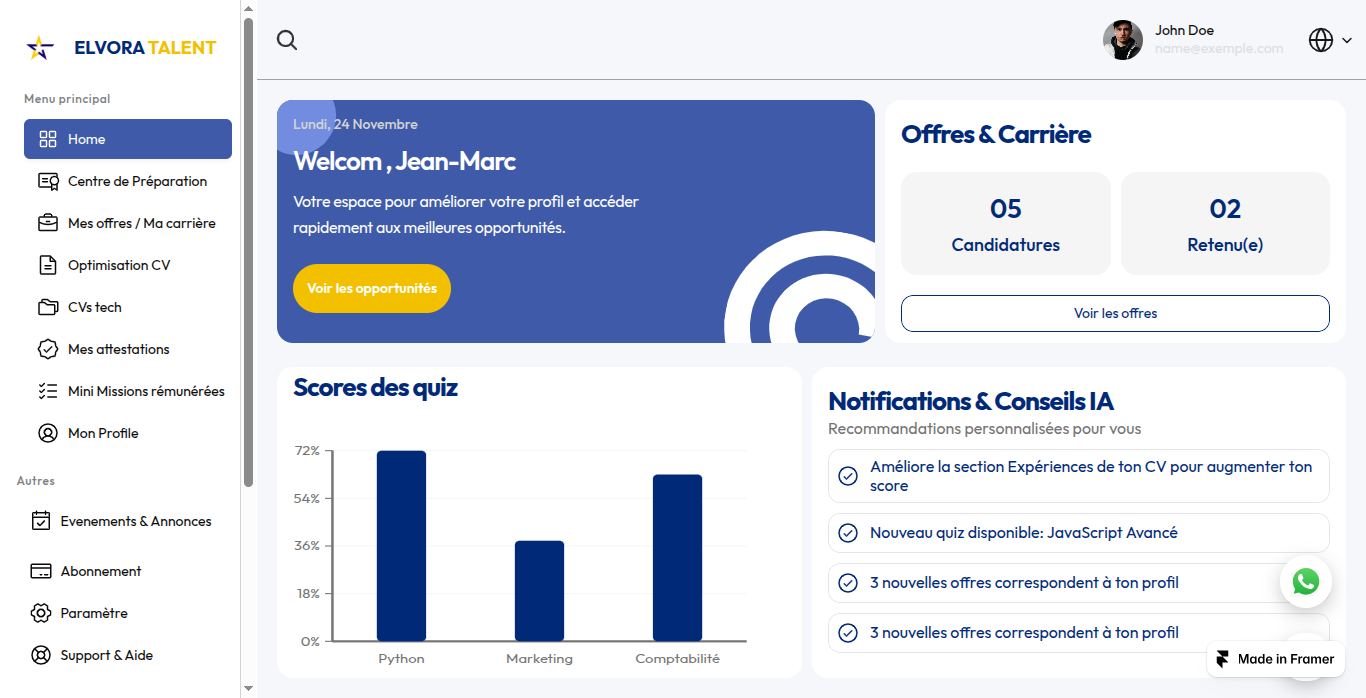Open John Doe profile menu
The height and width of the screenshot is (698, 1366).
pos(1192,40)
